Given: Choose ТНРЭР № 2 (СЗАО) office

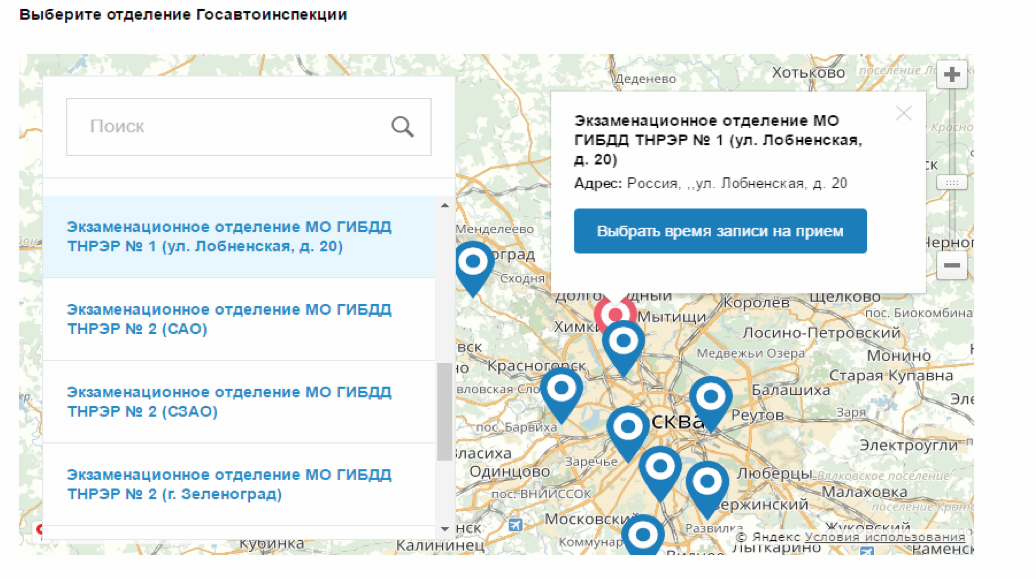Looking at the screenshot, I should 229,402.
